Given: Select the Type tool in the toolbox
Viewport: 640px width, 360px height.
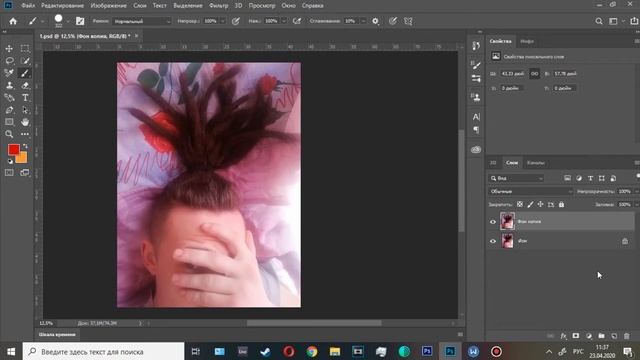Looking at the screenshot, I should pos(25,98).
